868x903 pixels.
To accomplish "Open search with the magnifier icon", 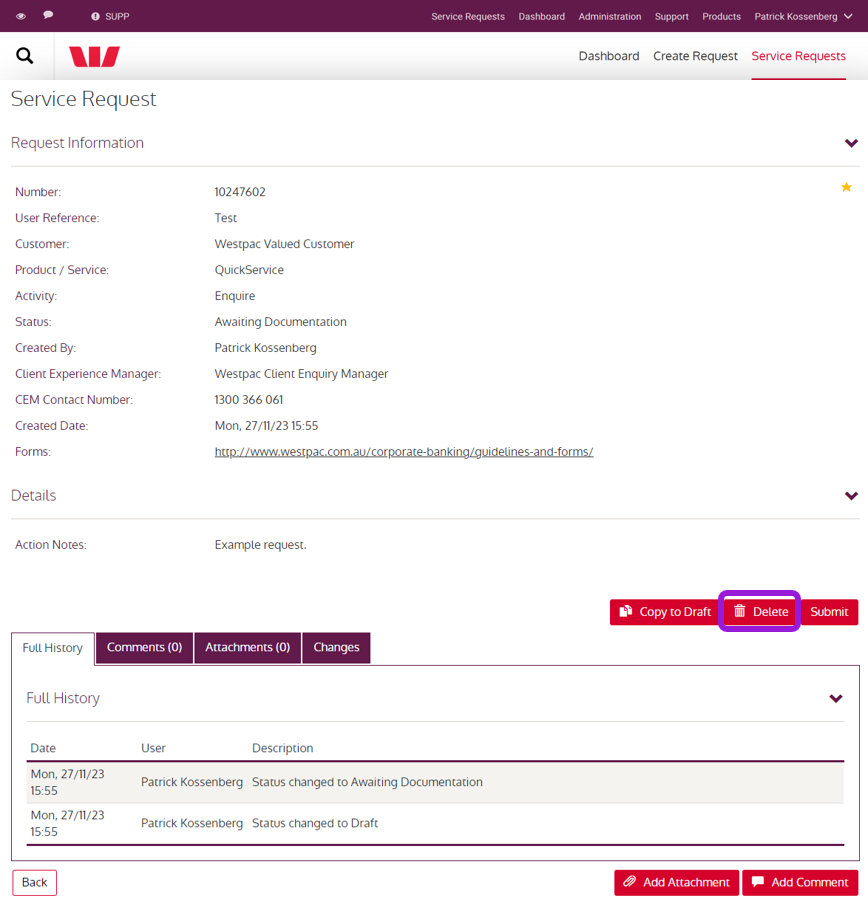I will [x=24, y=56].
